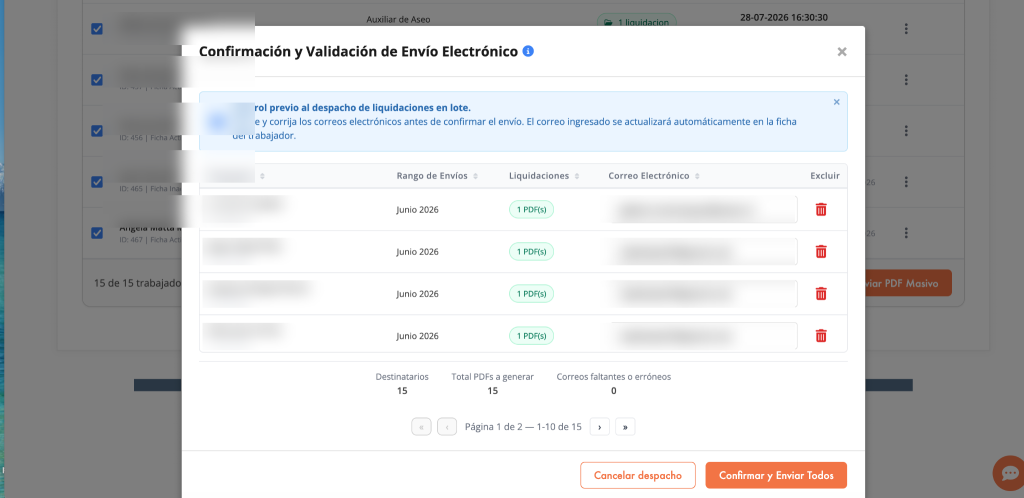Toggle checkbox for worker ID 467
1024x498 pixels.
pos(97,232)
